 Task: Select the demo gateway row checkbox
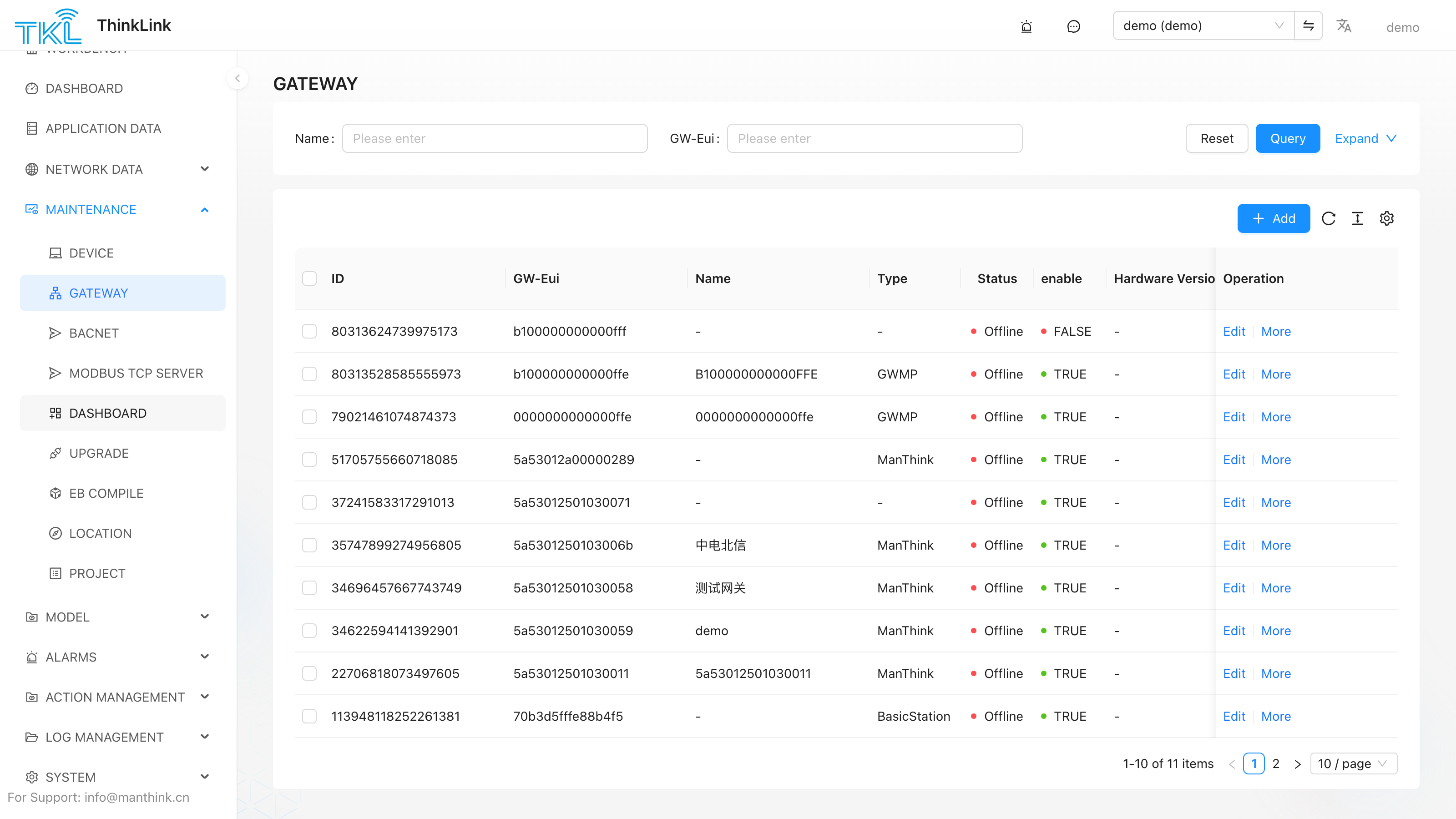[309, 630]
